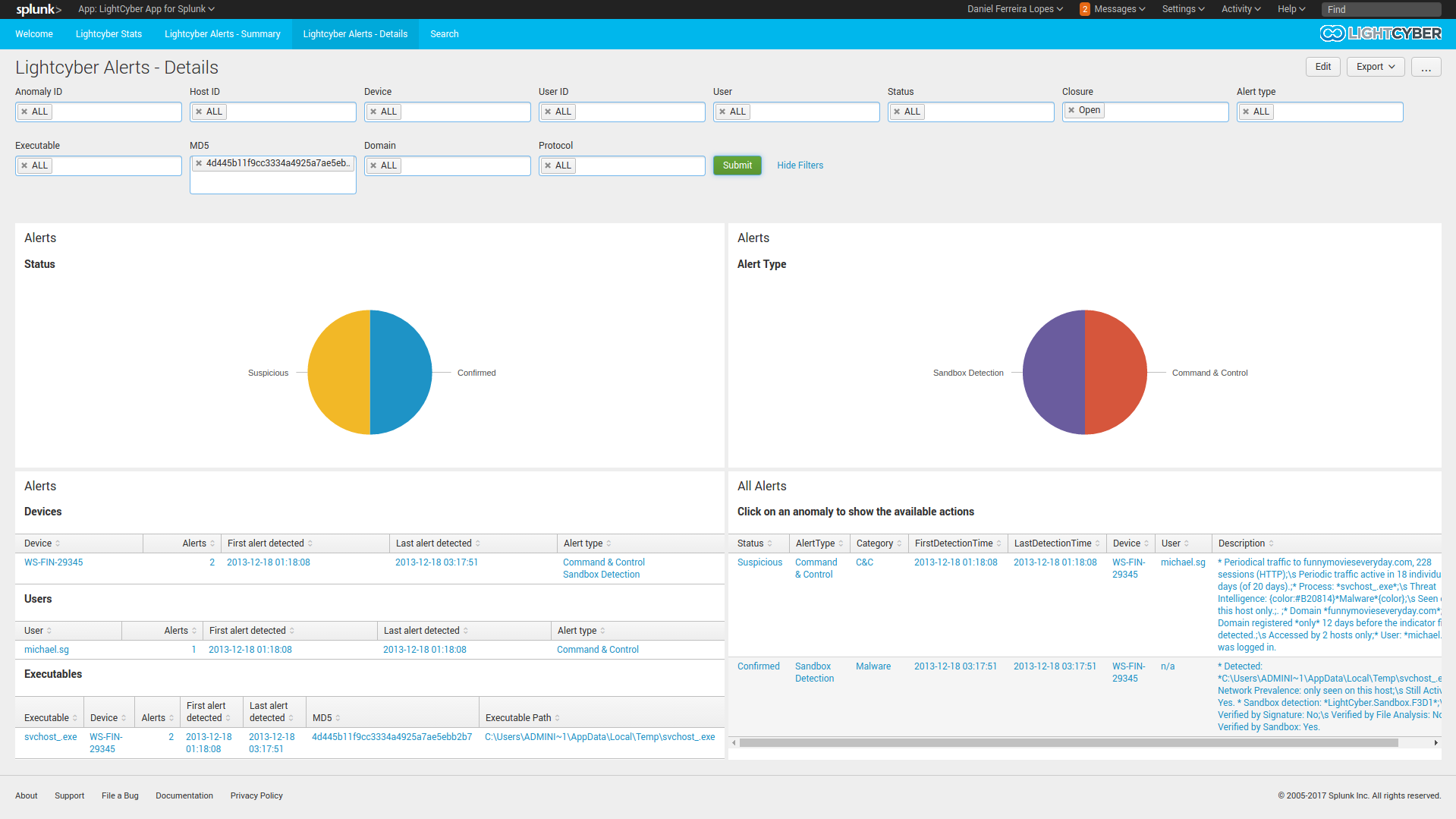Open the Search tab
Screen dimensions: 1456x819
click(444, 34)
